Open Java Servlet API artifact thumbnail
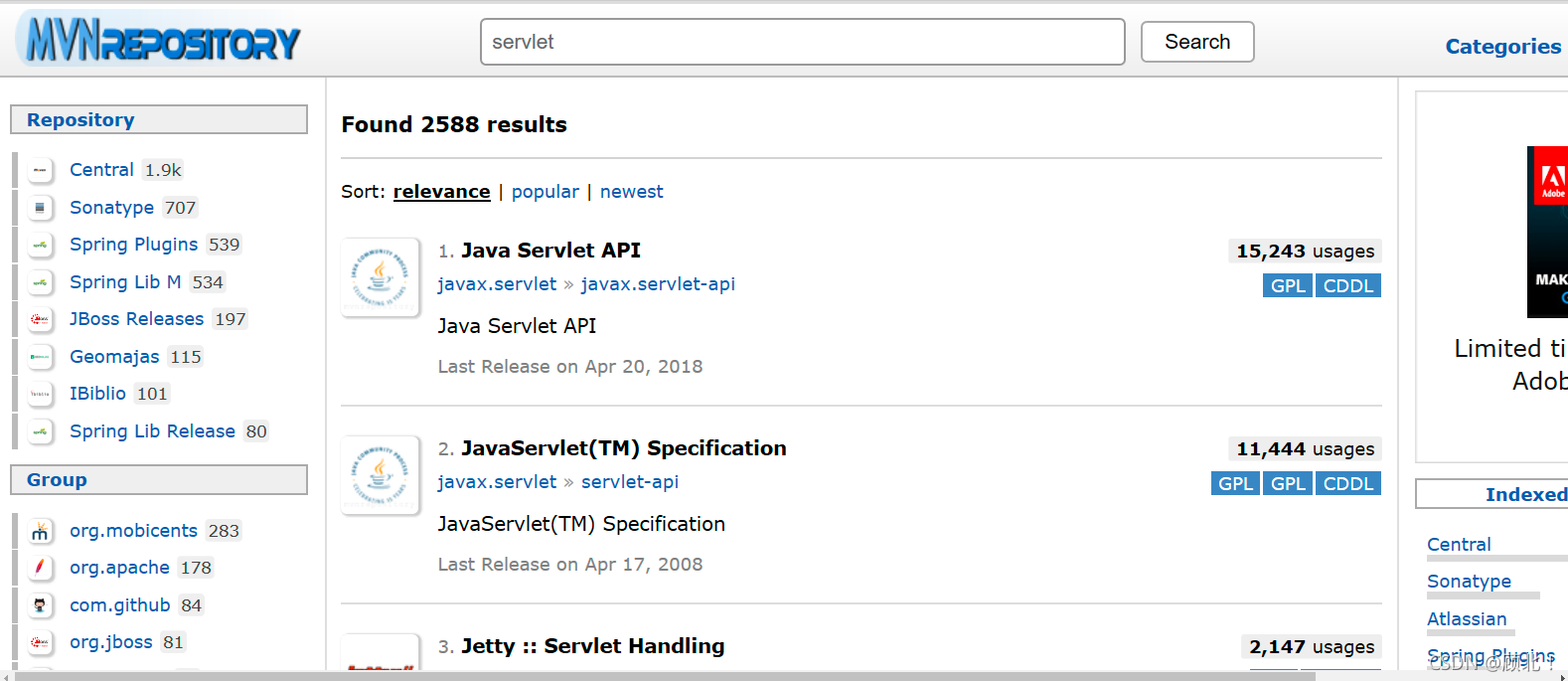1568x681 pixels. pos(381,277)
